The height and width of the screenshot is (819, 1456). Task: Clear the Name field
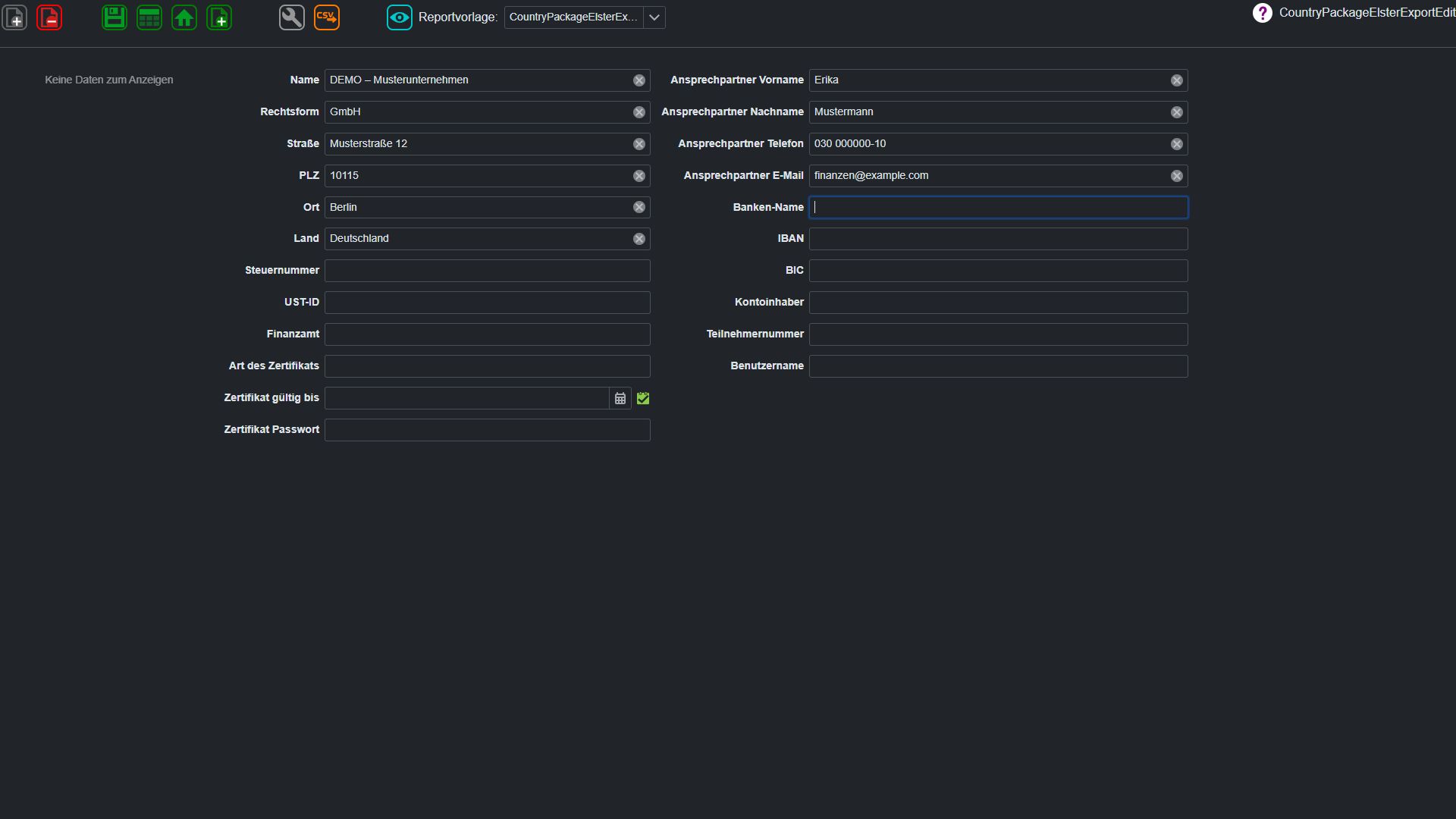click(639, 80)
